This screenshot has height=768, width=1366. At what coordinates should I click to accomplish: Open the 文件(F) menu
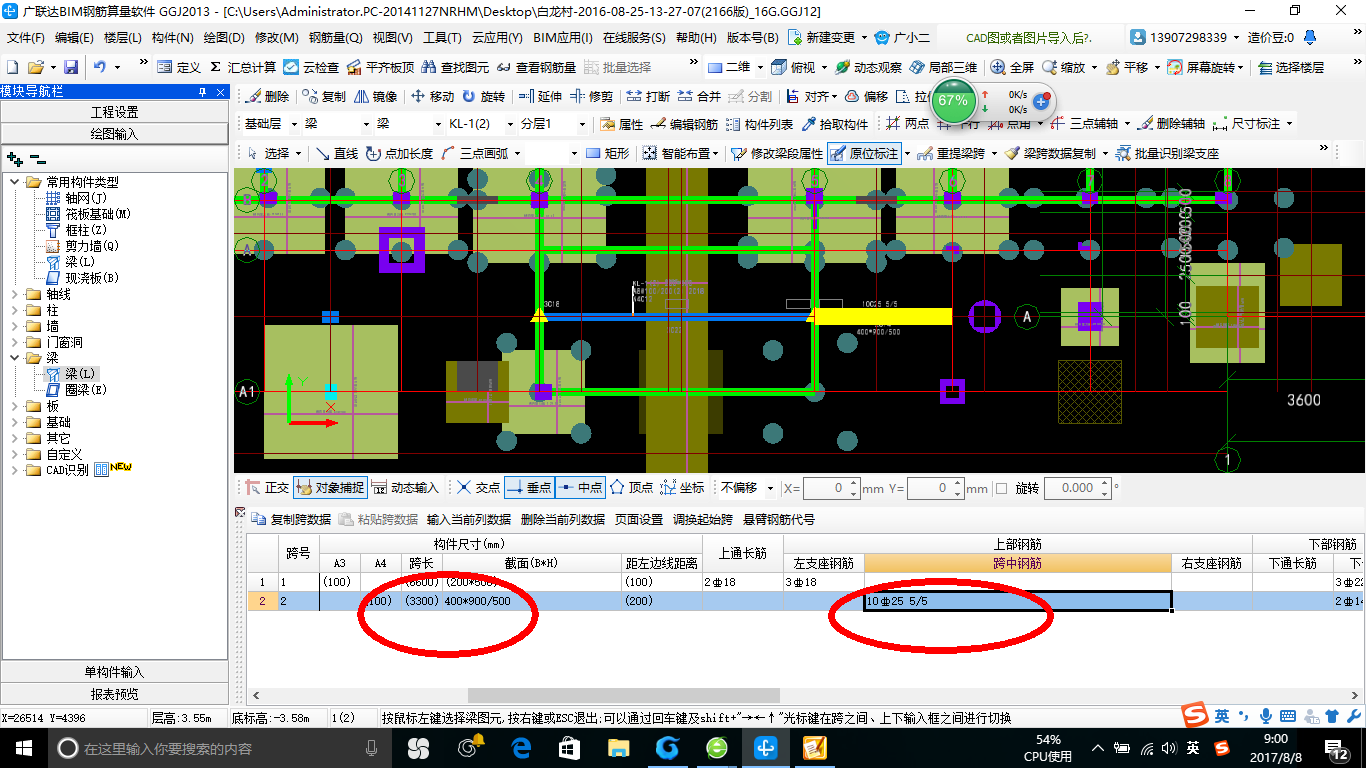(x=27, y=38)
